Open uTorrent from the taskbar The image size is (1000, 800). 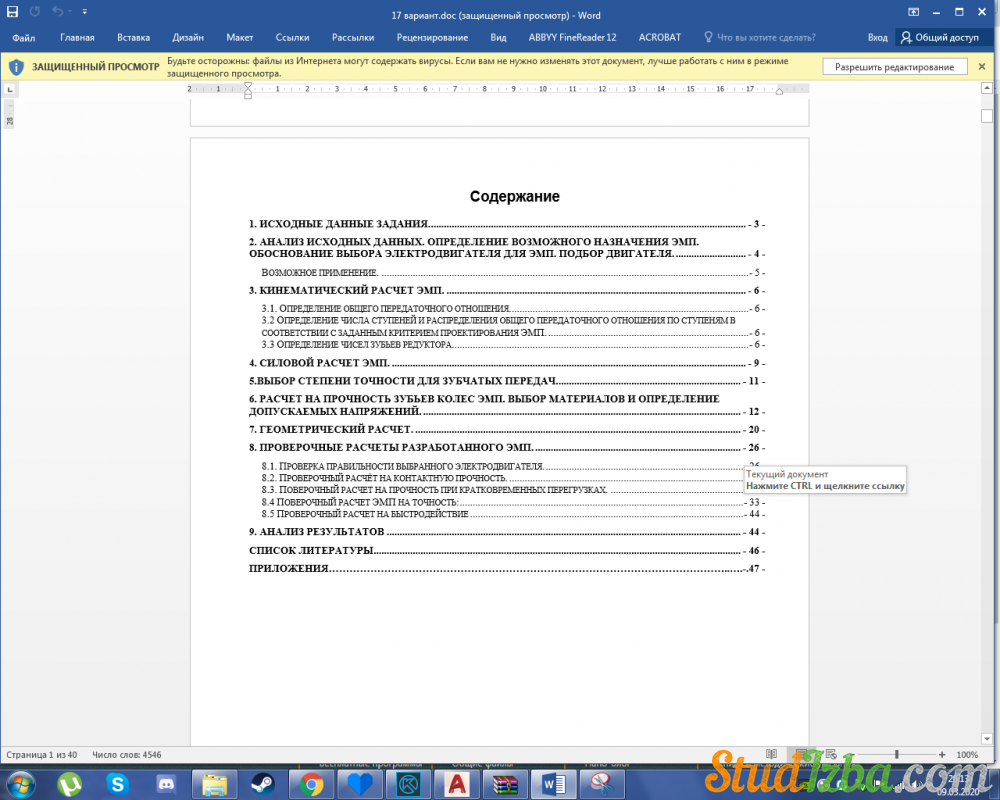coord(69,784)
